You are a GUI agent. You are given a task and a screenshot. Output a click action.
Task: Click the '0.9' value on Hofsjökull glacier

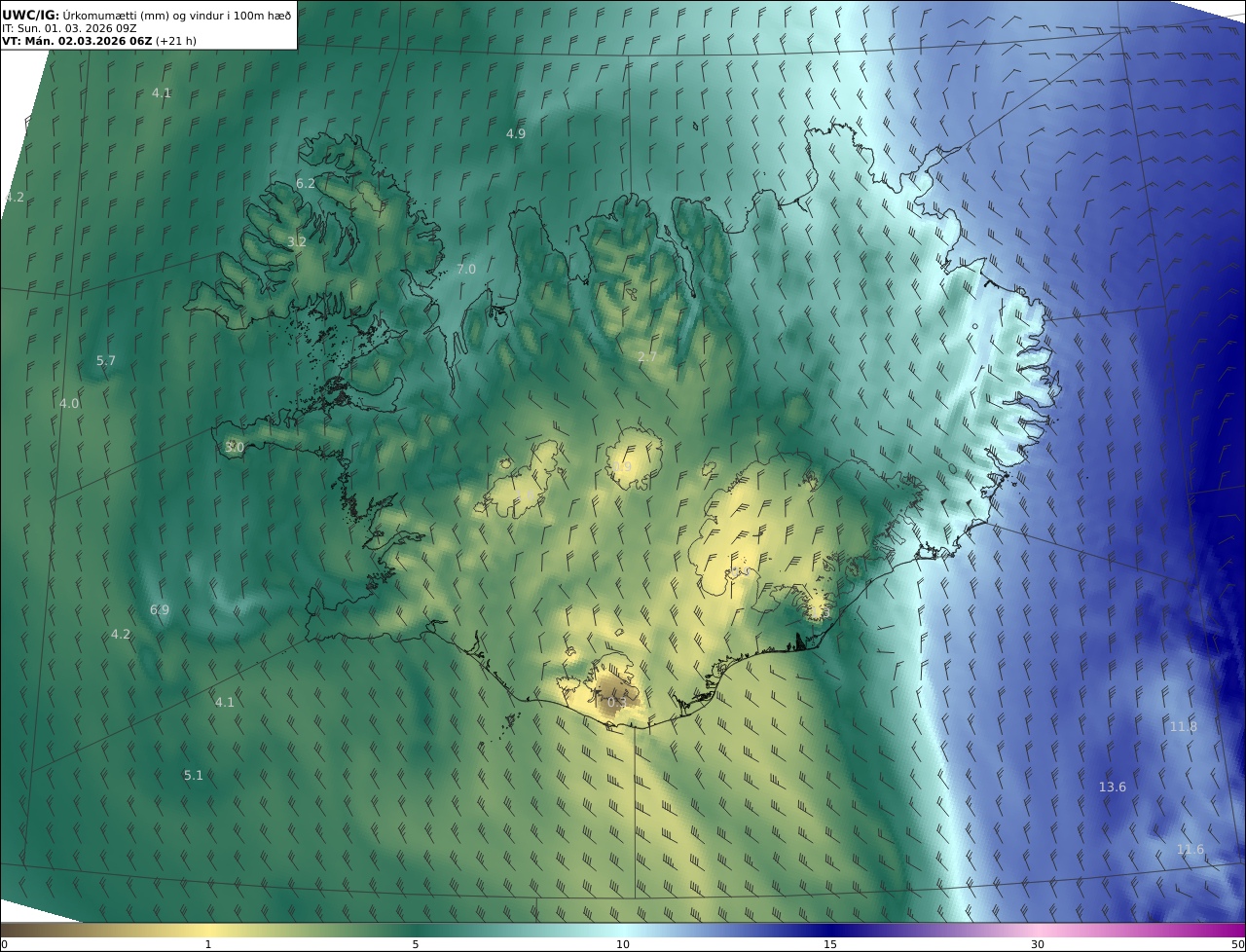click(x=623, y=467)
